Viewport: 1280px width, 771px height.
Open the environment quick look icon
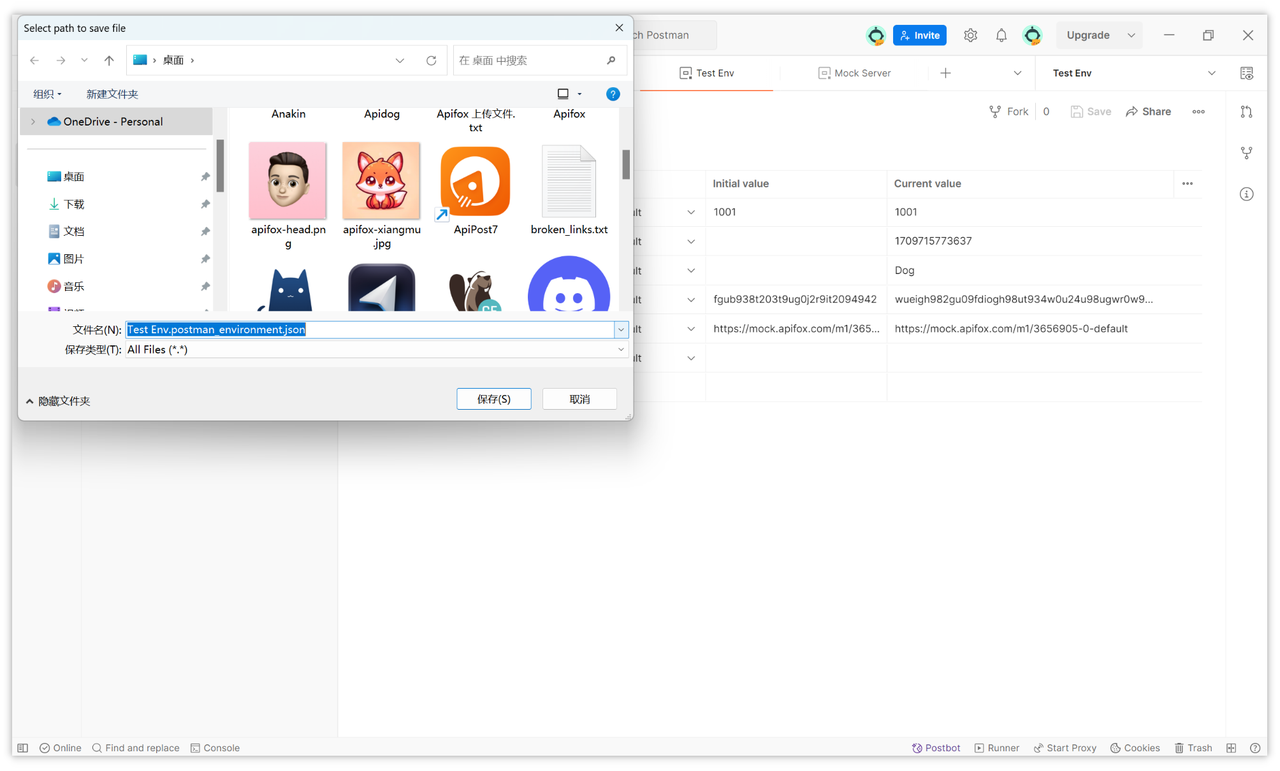coord(1246,73)
